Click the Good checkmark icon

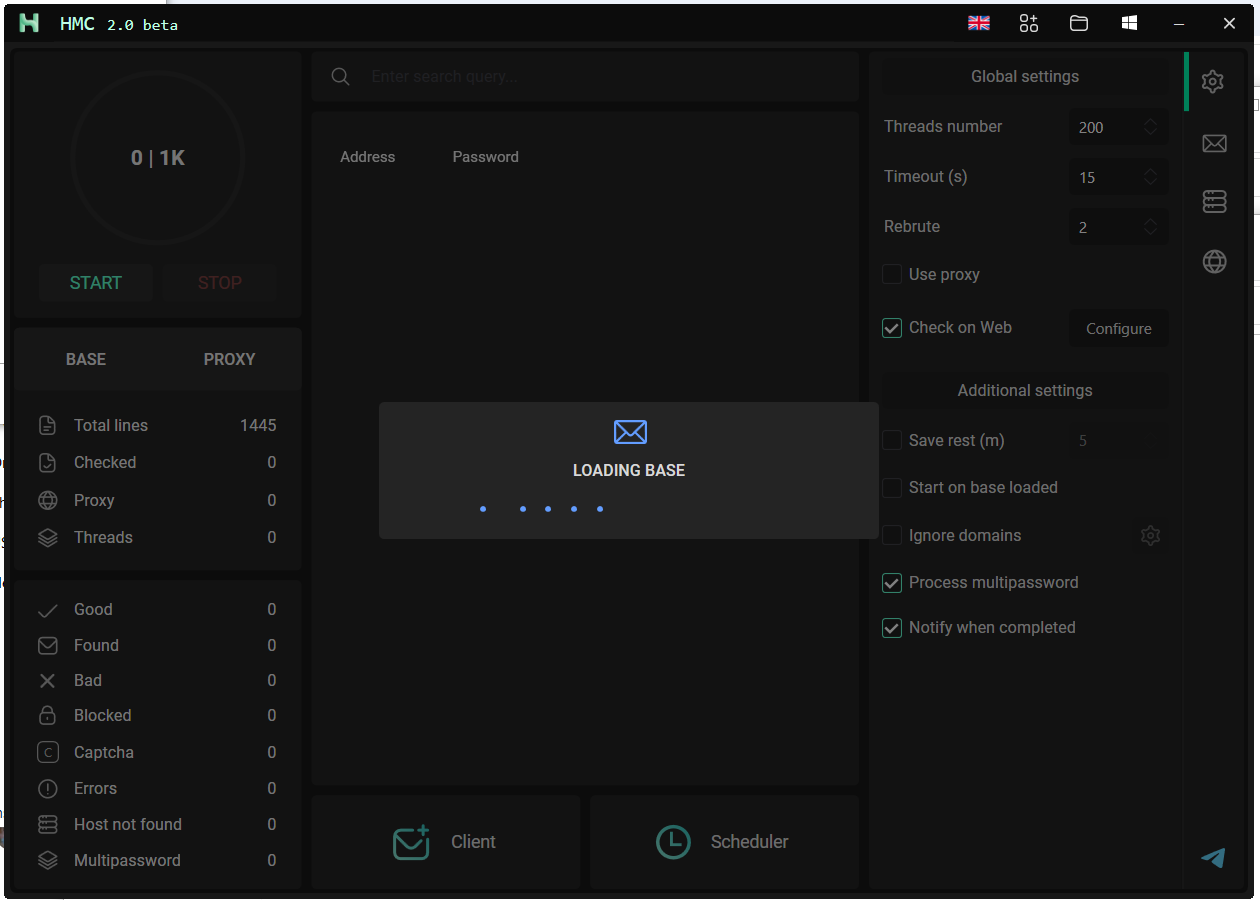[47, 610]
